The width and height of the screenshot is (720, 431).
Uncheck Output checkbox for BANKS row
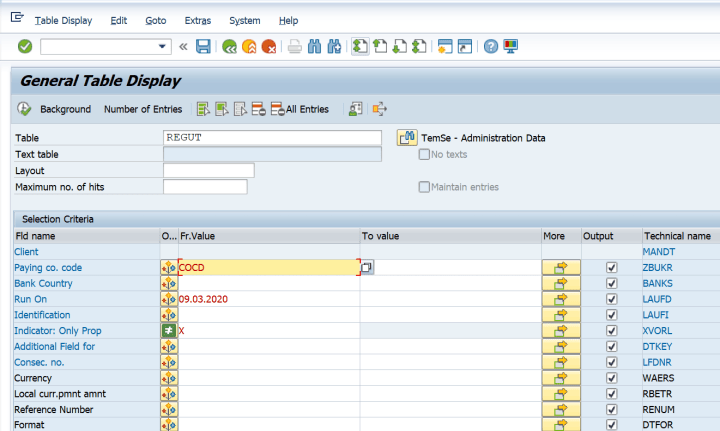[612, 283]
